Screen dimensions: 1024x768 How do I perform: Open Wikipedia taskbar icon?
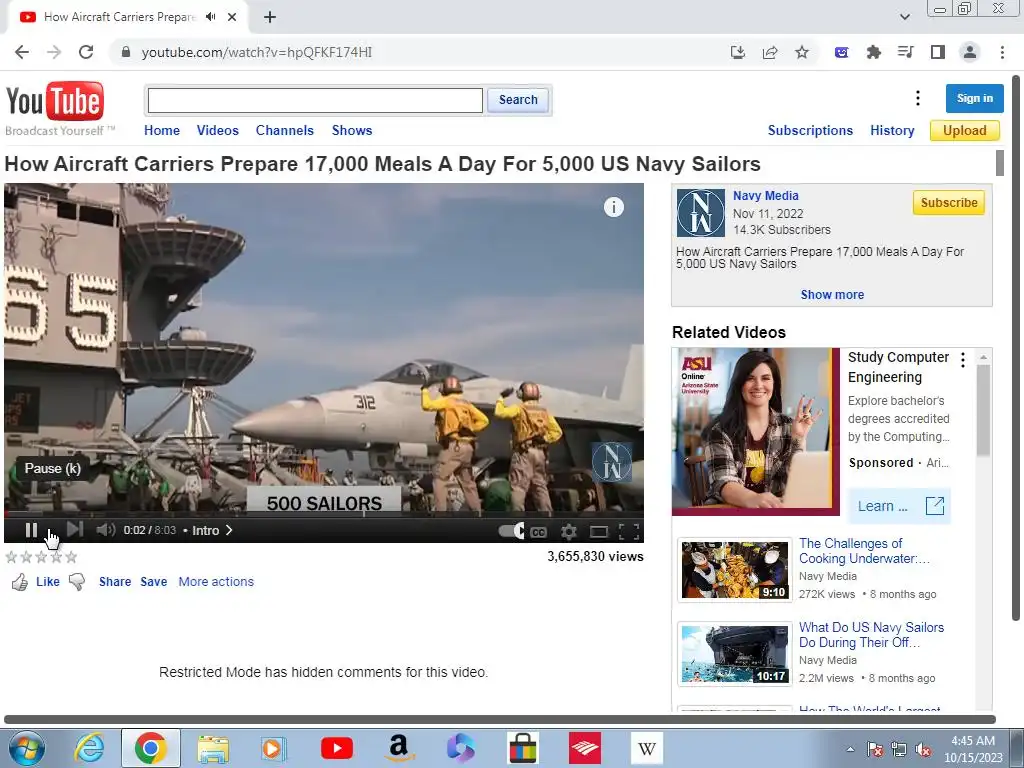click(647, 748)
